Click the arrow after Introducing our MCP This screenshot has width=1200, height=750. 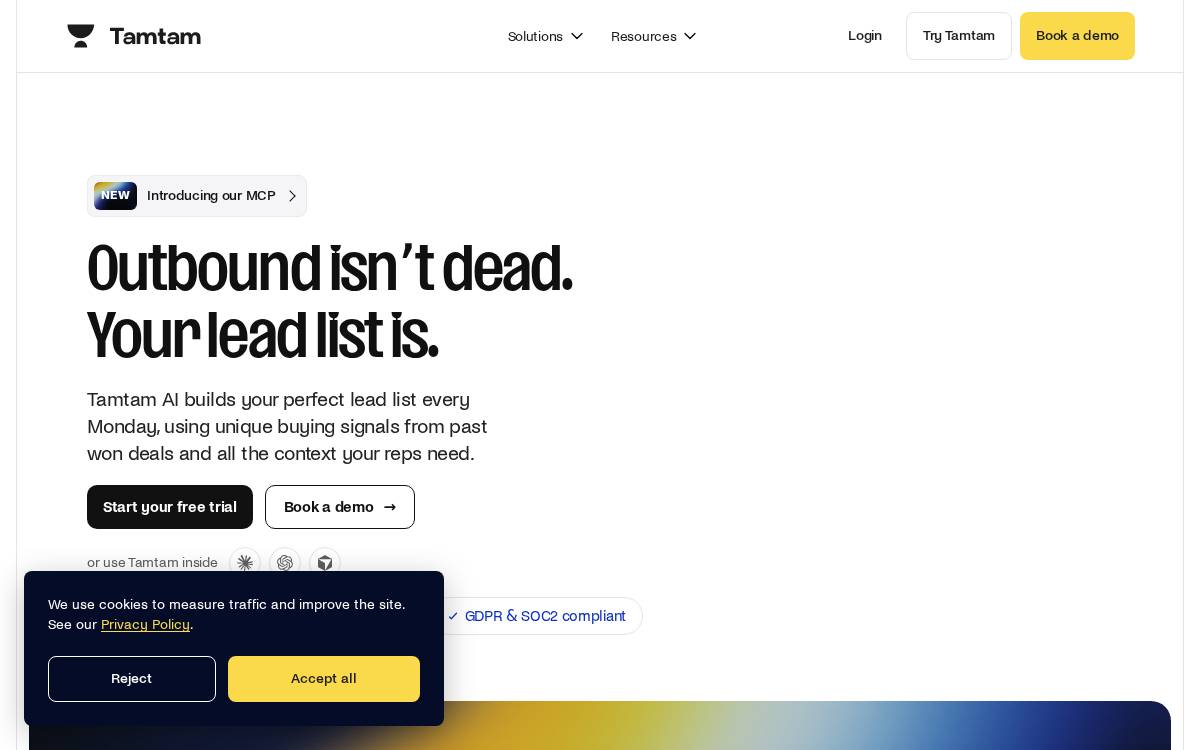pos(292,196)
